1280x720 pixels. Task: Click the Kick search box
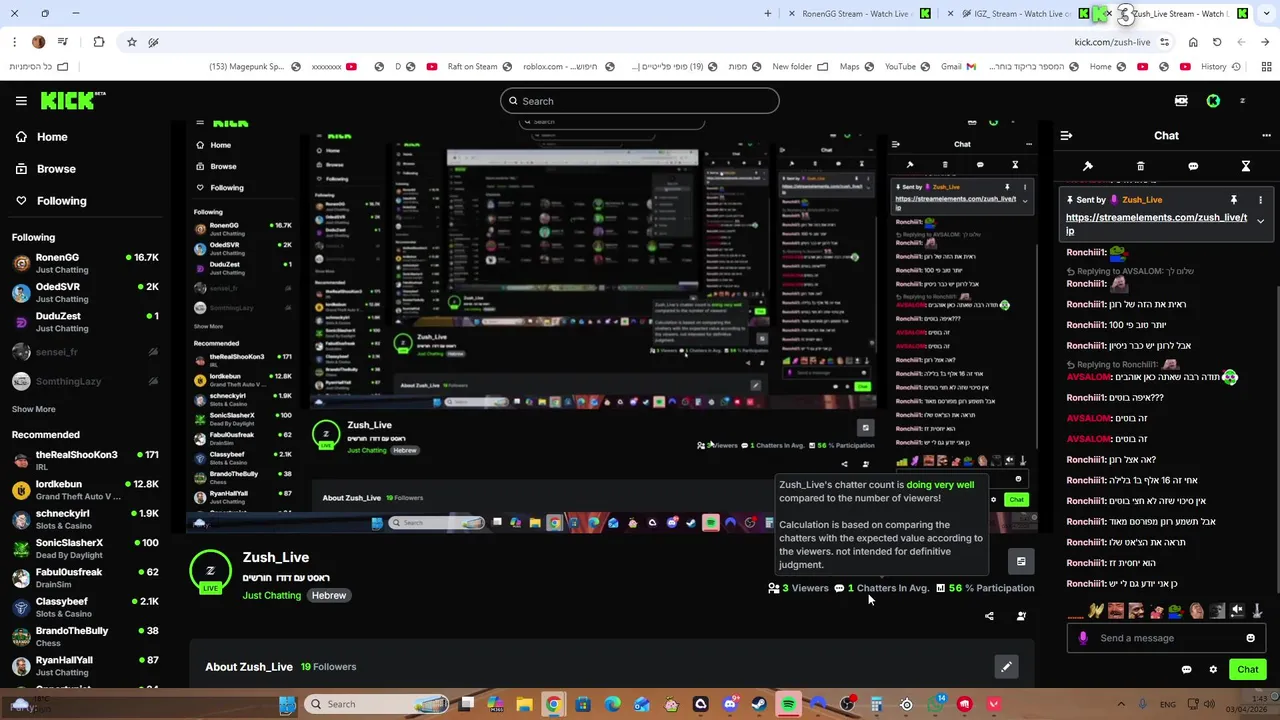pos(639,101)
